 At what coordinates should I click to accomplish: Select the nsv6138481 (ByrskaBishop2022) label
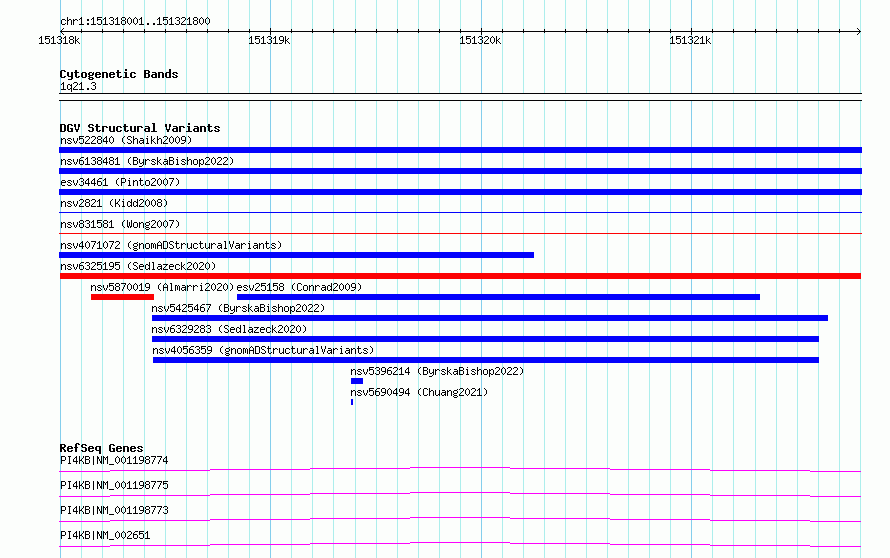pyautogui.click(x=147, y=161)
